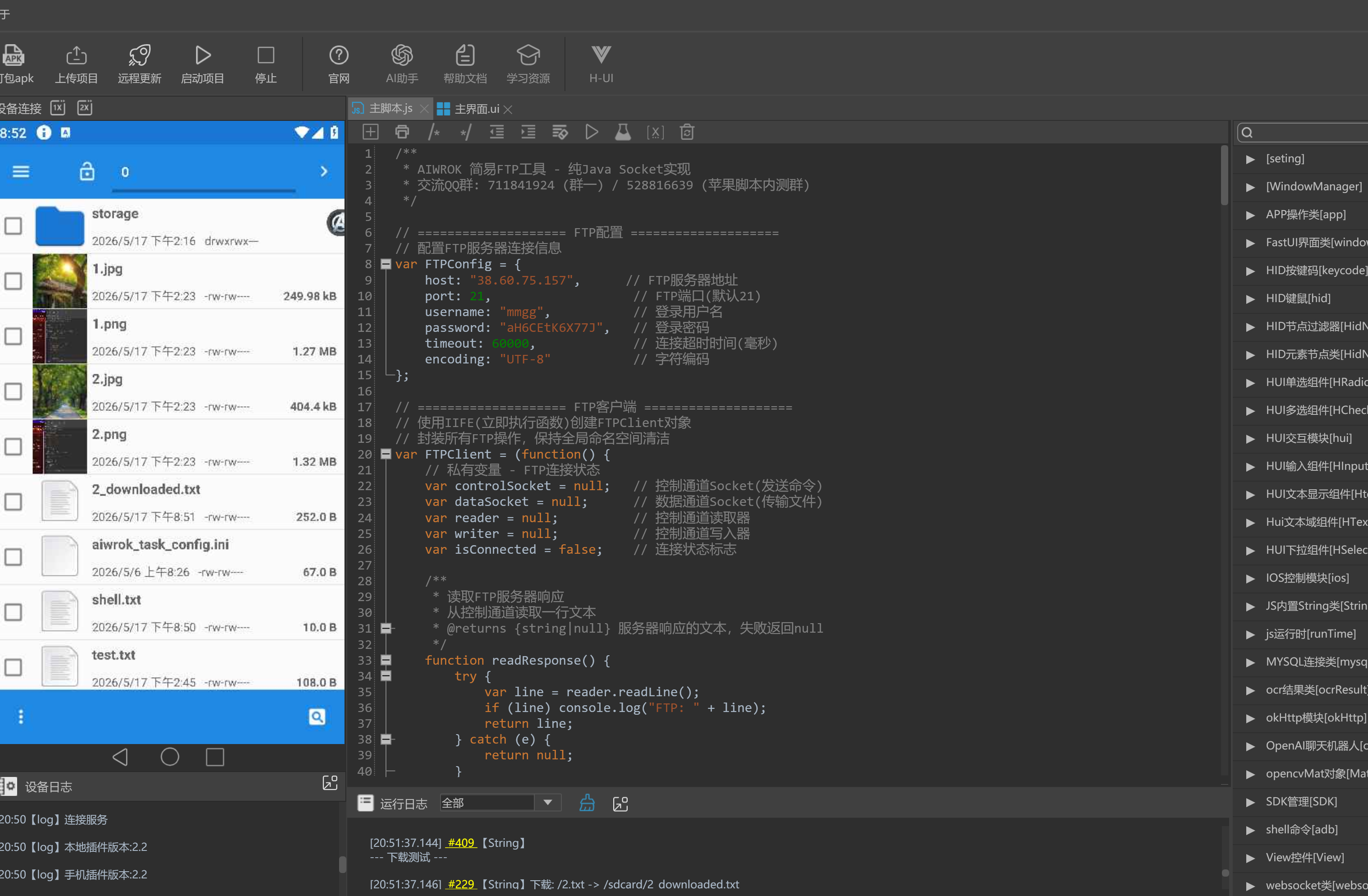This screenshot has width=1368, height=896.
Task: Click the clipboard delete icon in editor toolbar
Action: click(x=687, y=132)
